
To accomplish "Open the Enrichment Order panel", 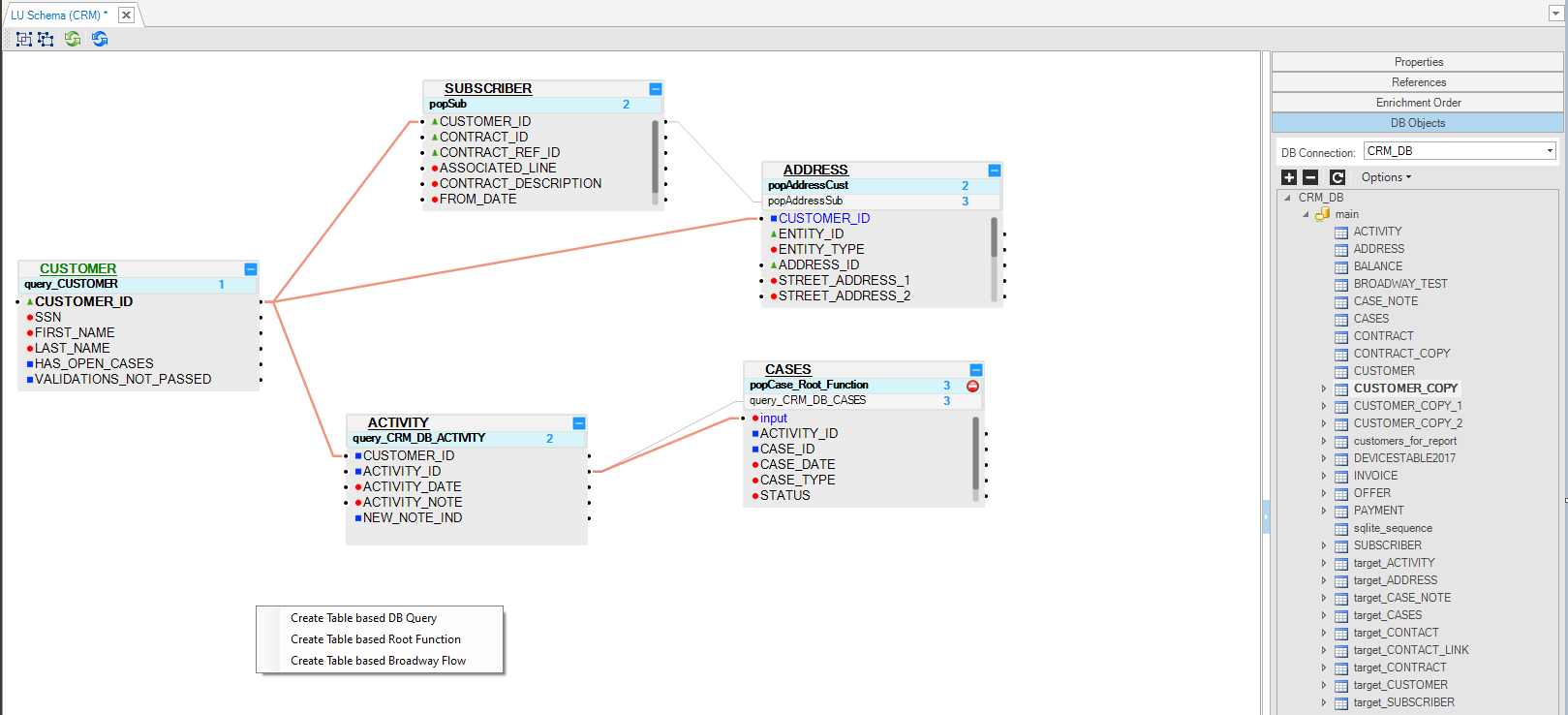I will point(1418,103).
